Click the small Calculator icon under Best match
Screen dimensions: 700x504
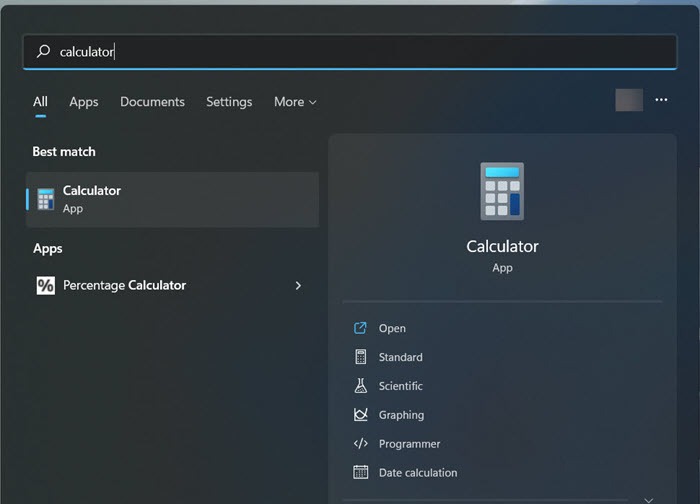tap(45, 199)
